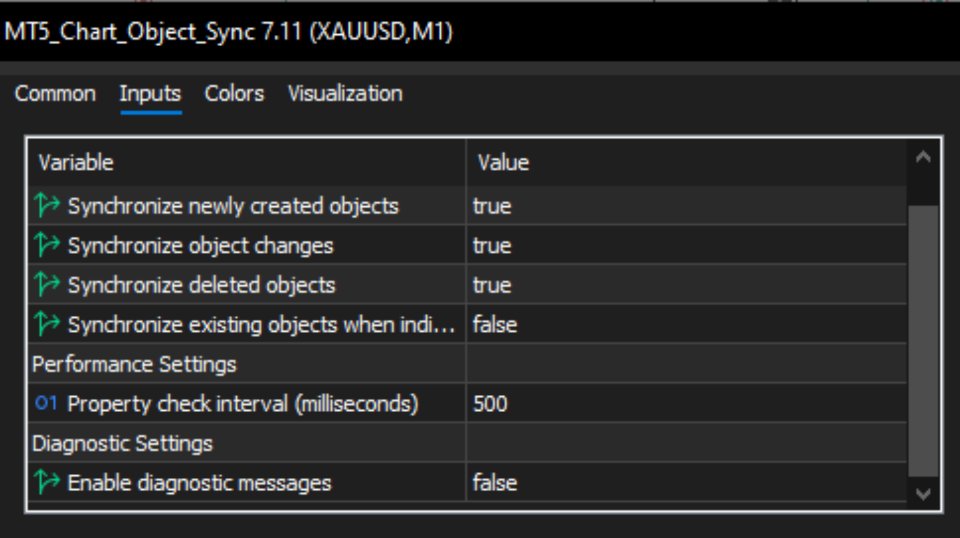Click the boolean icon beside Synchronize newly created objects
The height and width of the screenshot is (538, 960).
click(47, 206)
